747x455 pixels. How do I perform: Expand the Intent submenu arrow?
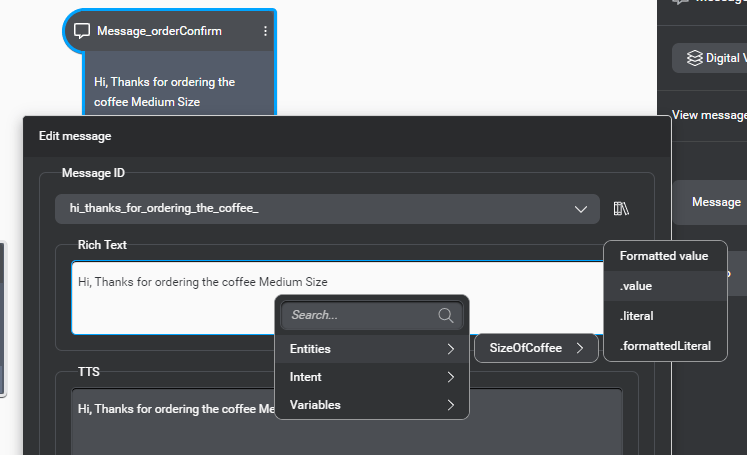click(451, 377)
